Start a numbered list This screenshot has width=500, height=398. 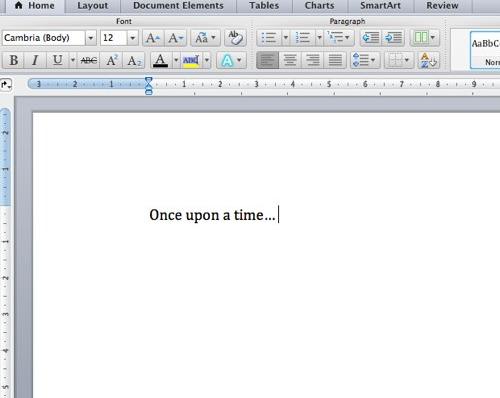point(303,38)
